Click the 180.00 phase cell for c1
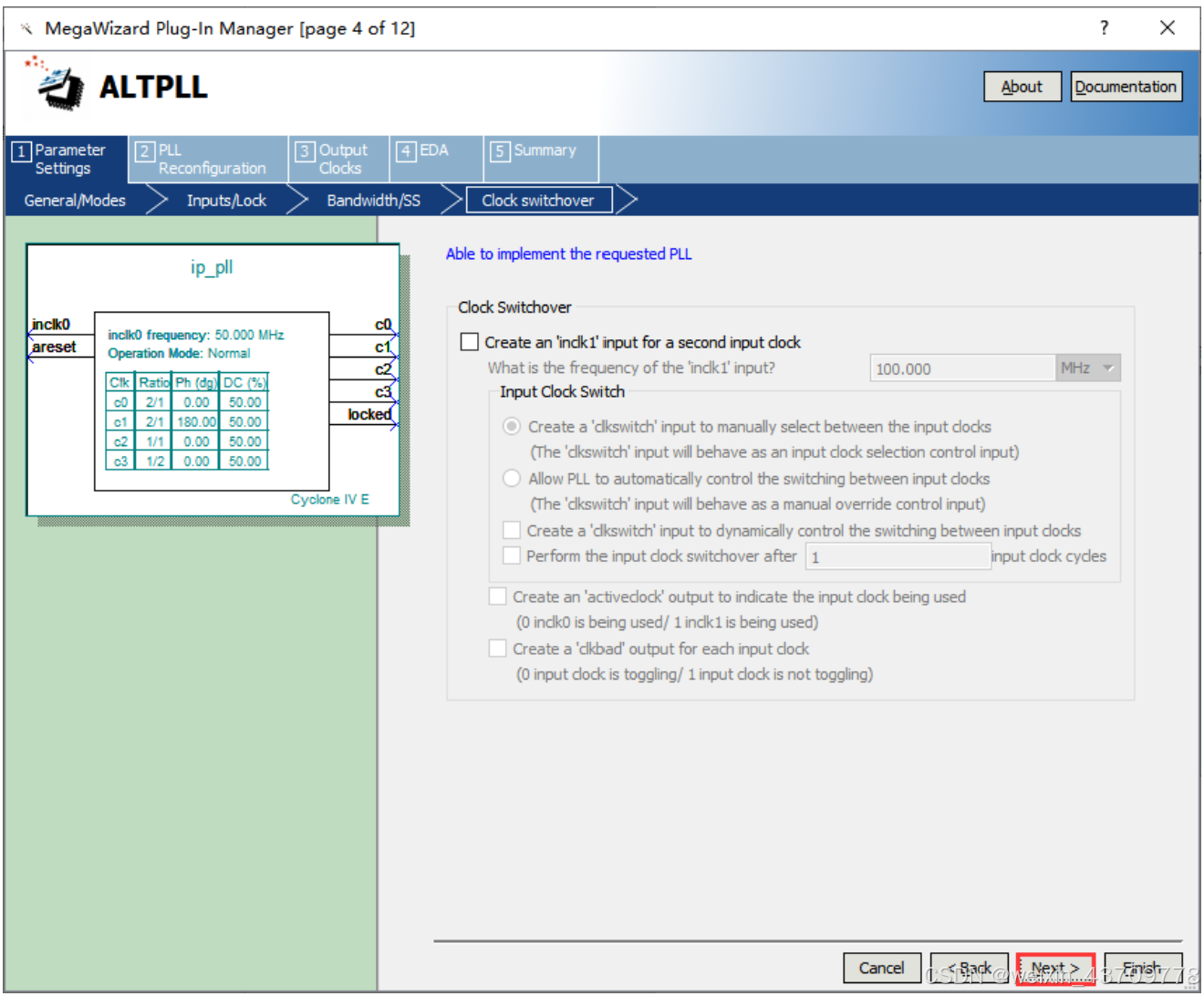1204x996 pixels. 196,421
